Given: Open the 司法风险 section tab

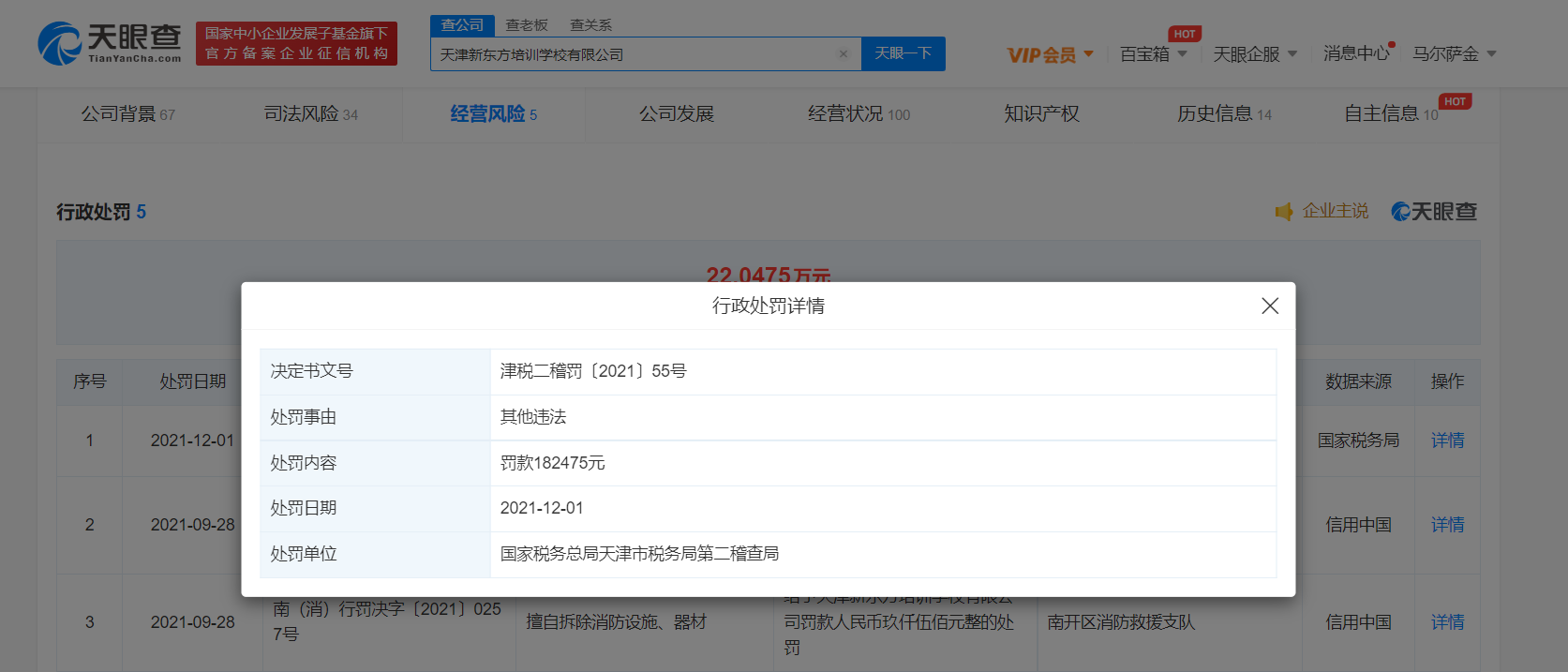Looking at the screenshot, I should click(310, 113).
